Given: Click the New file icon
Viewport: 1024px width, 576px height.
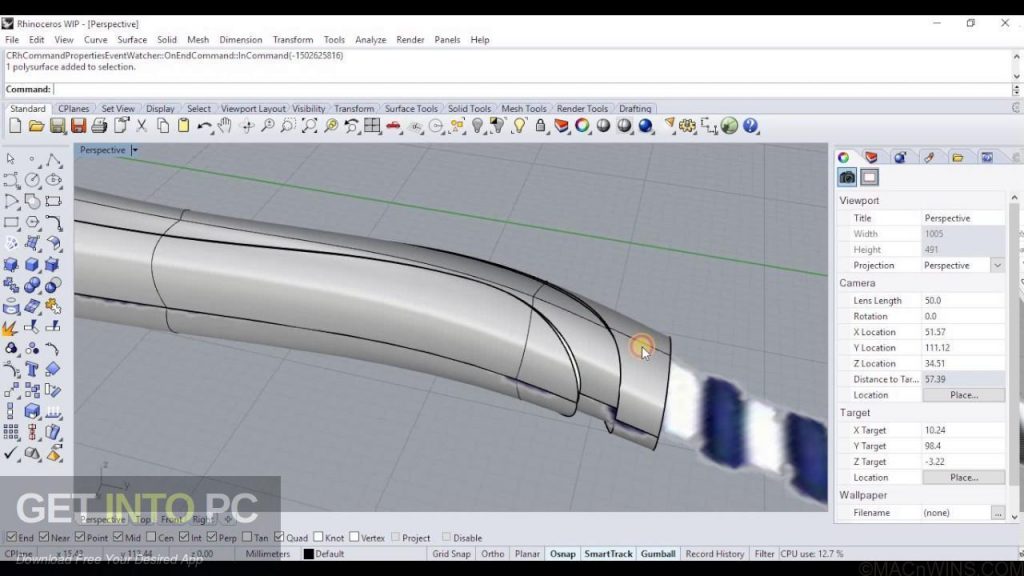Looking at the screenshot, I should [15, 126].
